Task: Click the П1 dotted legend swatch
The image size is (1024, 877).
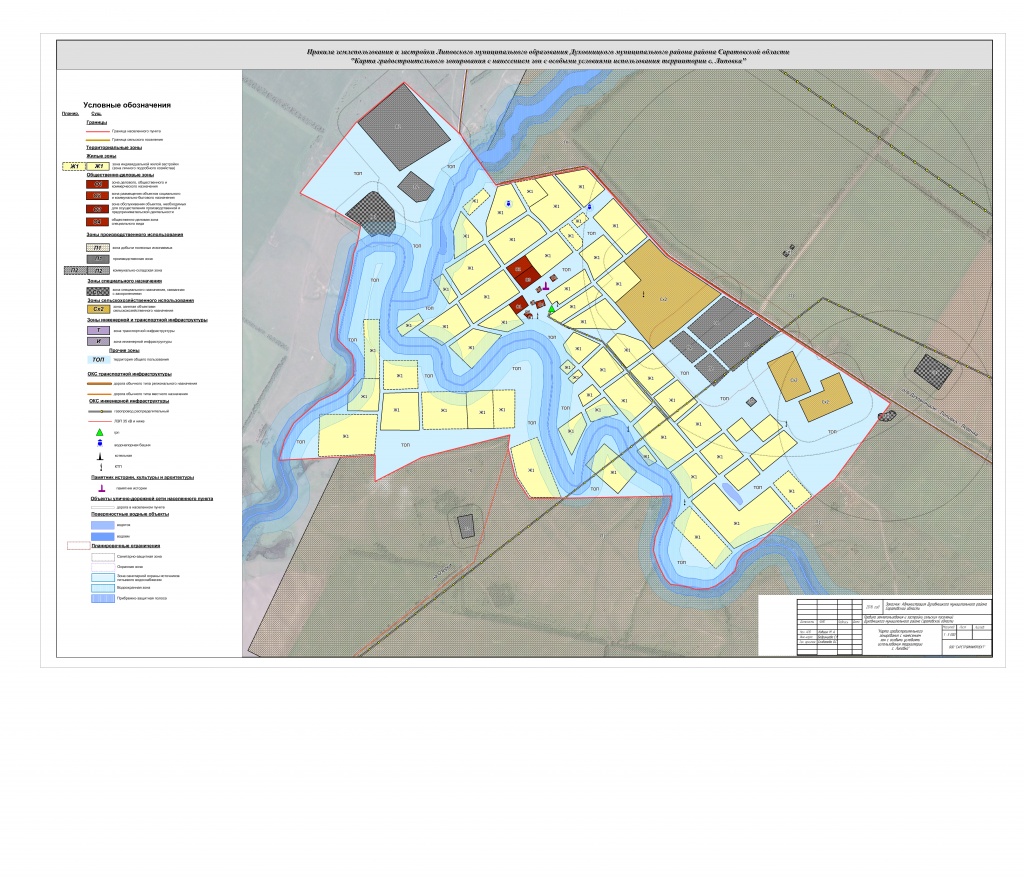Action: pyautogui.click(x=98, y=246)
